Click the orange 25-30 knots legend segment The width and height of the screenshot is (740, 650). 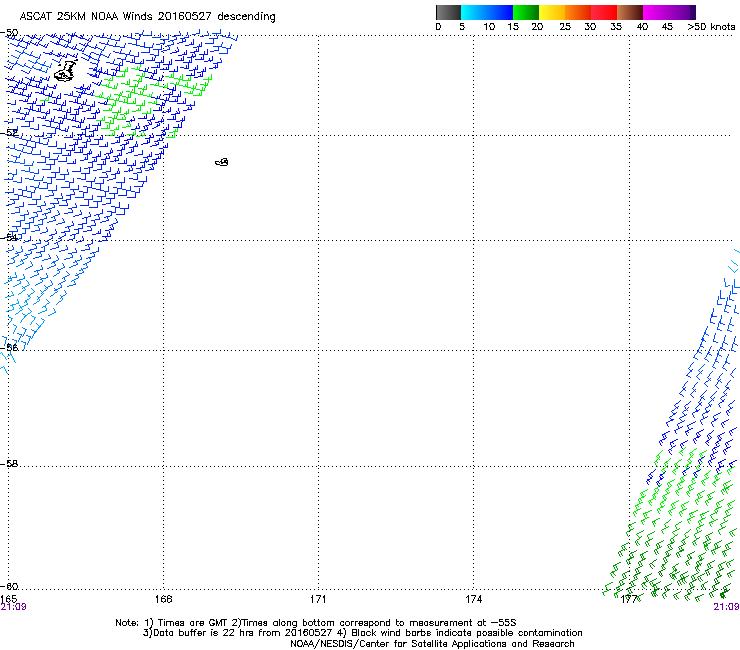[x=578, y=12]
